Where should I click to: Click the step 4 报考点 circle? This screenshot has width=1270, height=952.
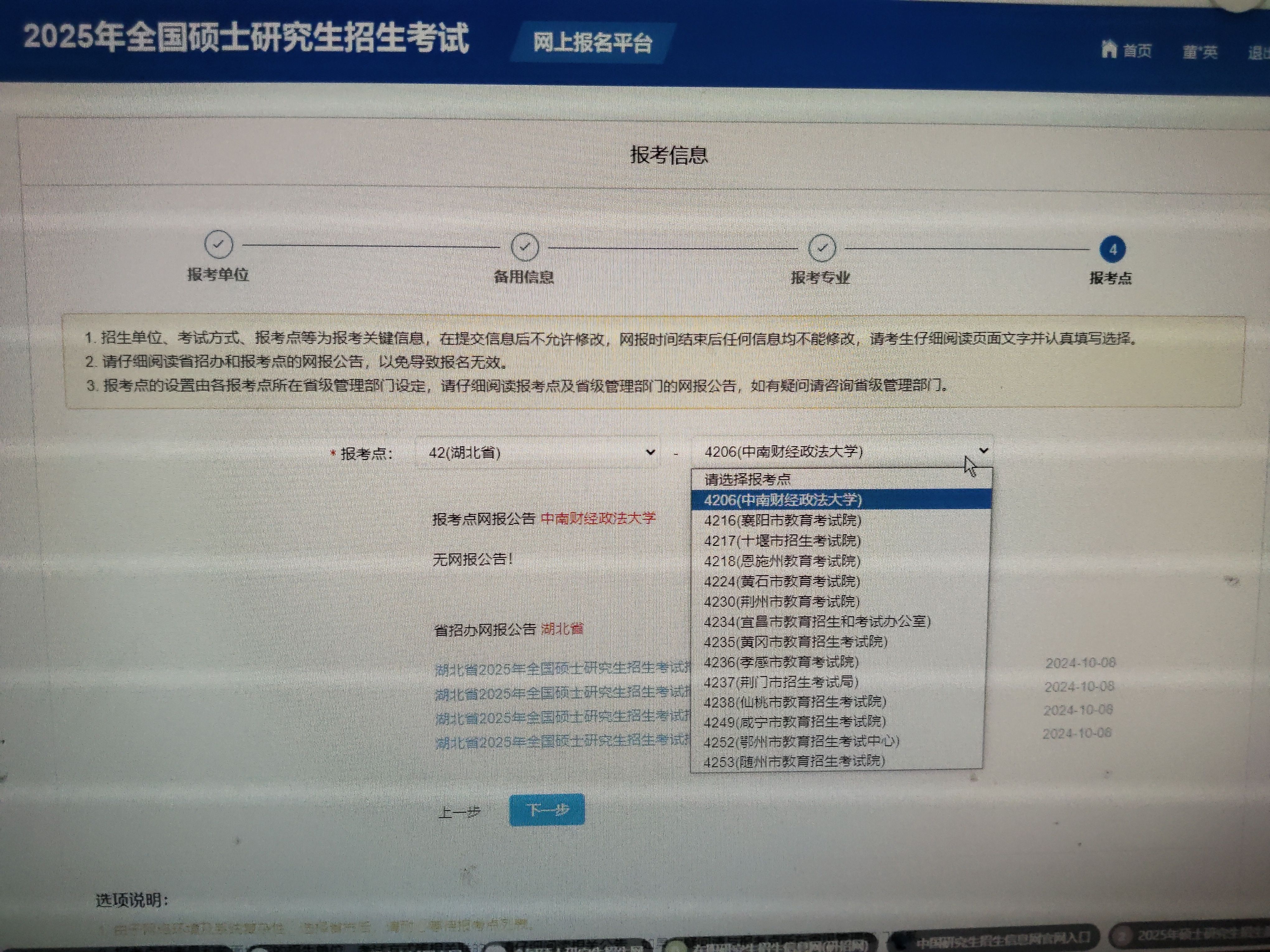(1112, 250)
